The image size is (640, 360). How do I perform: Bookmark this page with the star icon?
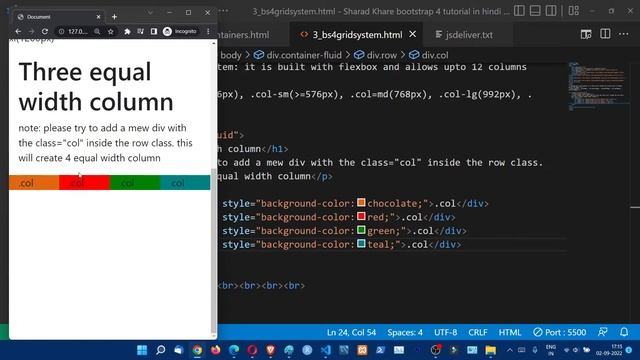coord(111,31)
